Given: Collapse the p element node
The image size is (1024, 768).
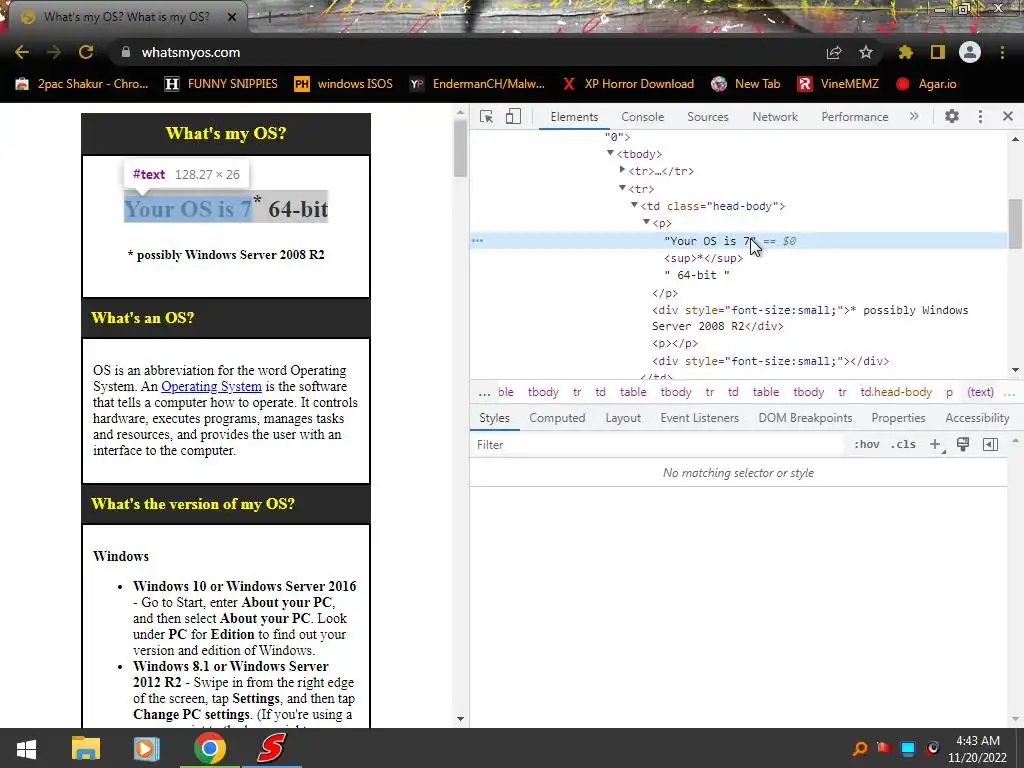Looking at the screenshot, I should [x=647, y=223].
